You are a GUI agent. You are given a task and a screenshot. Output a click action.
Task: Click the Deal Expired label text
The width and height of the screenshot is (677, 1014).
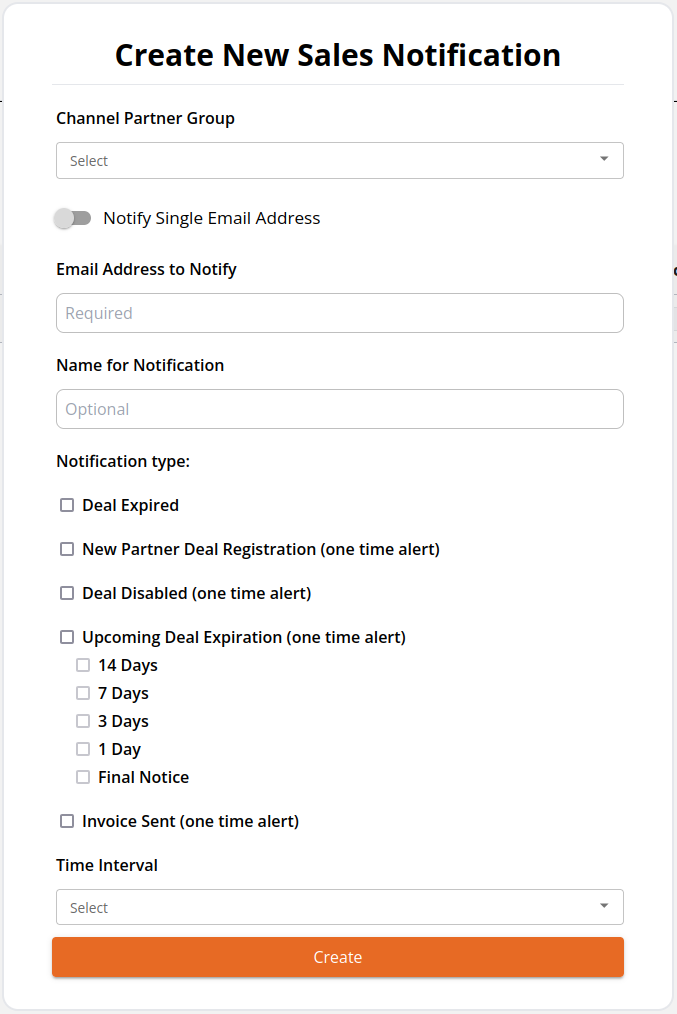click(x=131, y=506)
